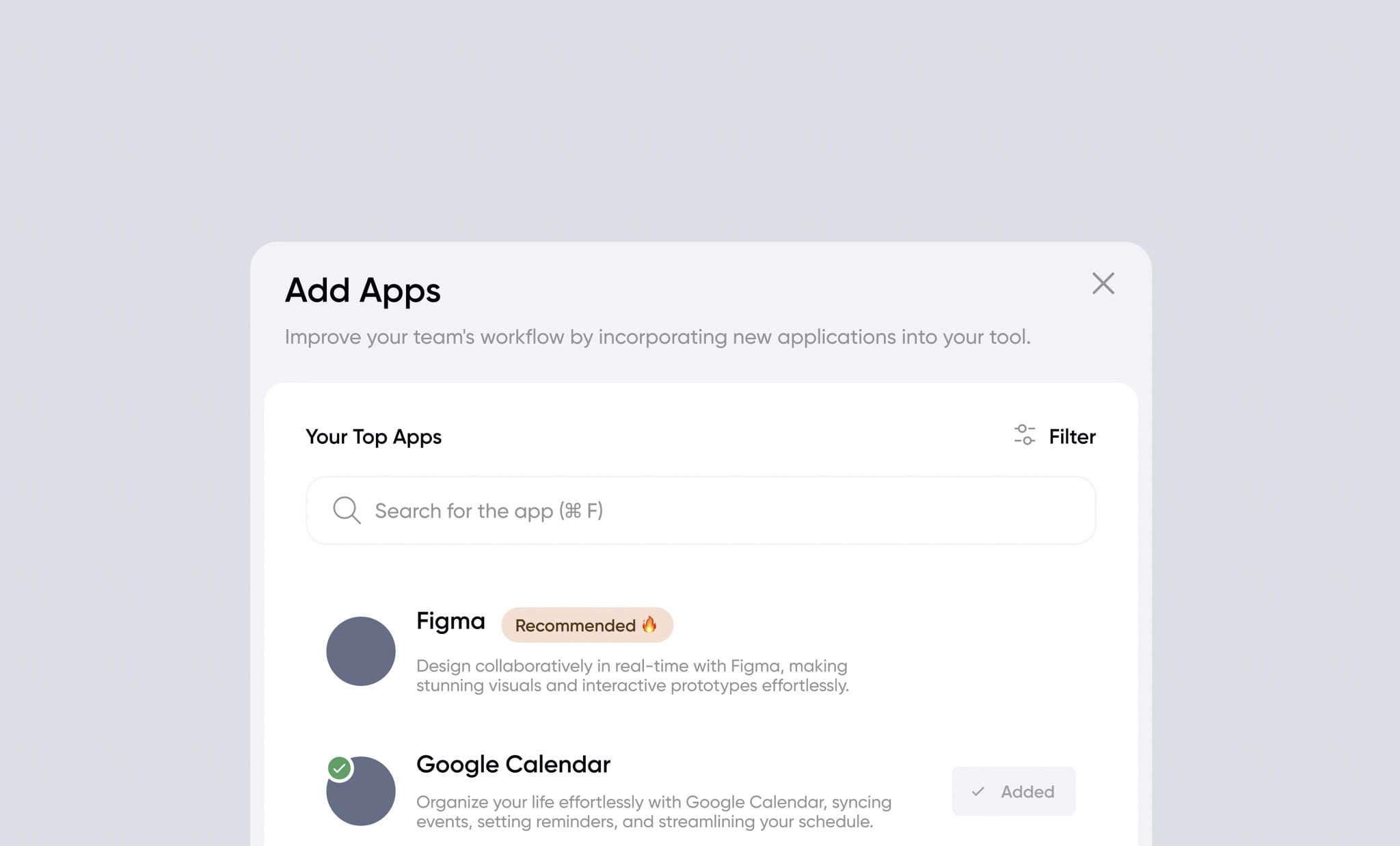Click the Recommended badge text
This screenshot has width=1400, height=846.
[x=575, y=625]
